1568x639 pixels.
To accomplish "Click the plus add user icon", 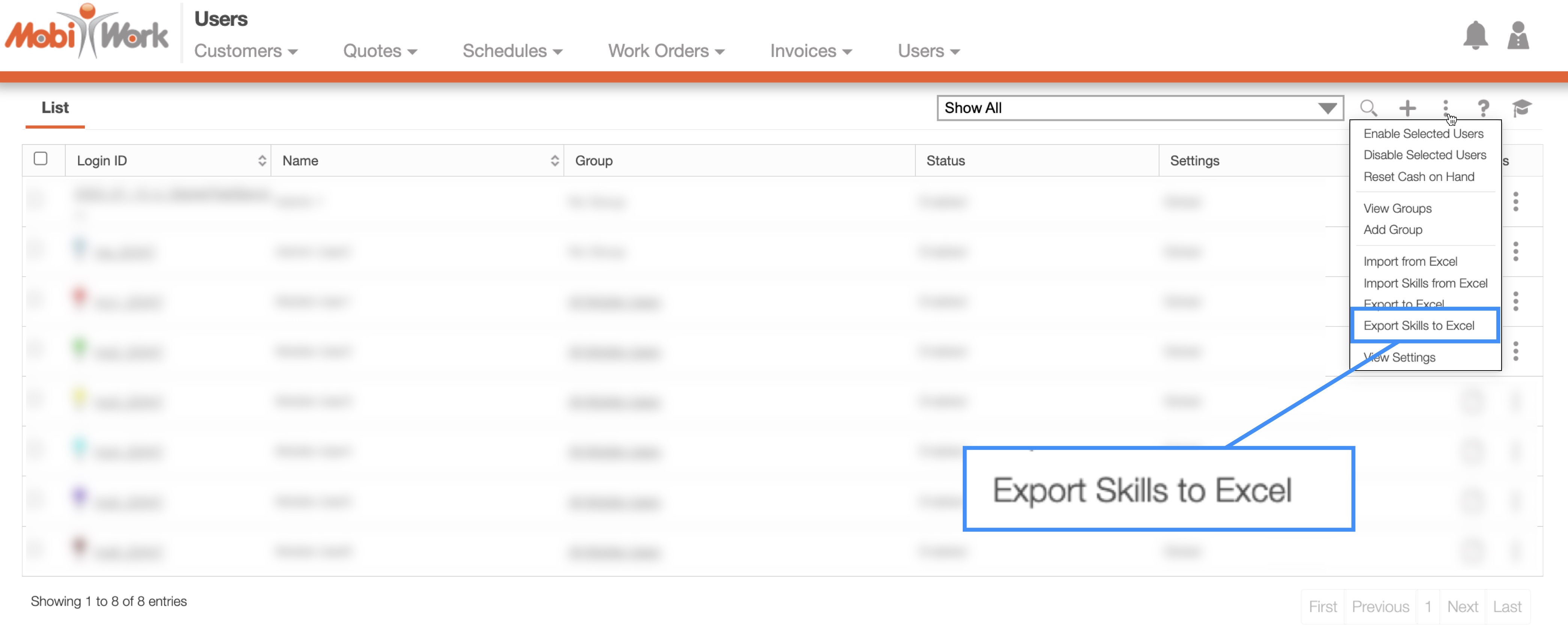I will pos(1407,109).
